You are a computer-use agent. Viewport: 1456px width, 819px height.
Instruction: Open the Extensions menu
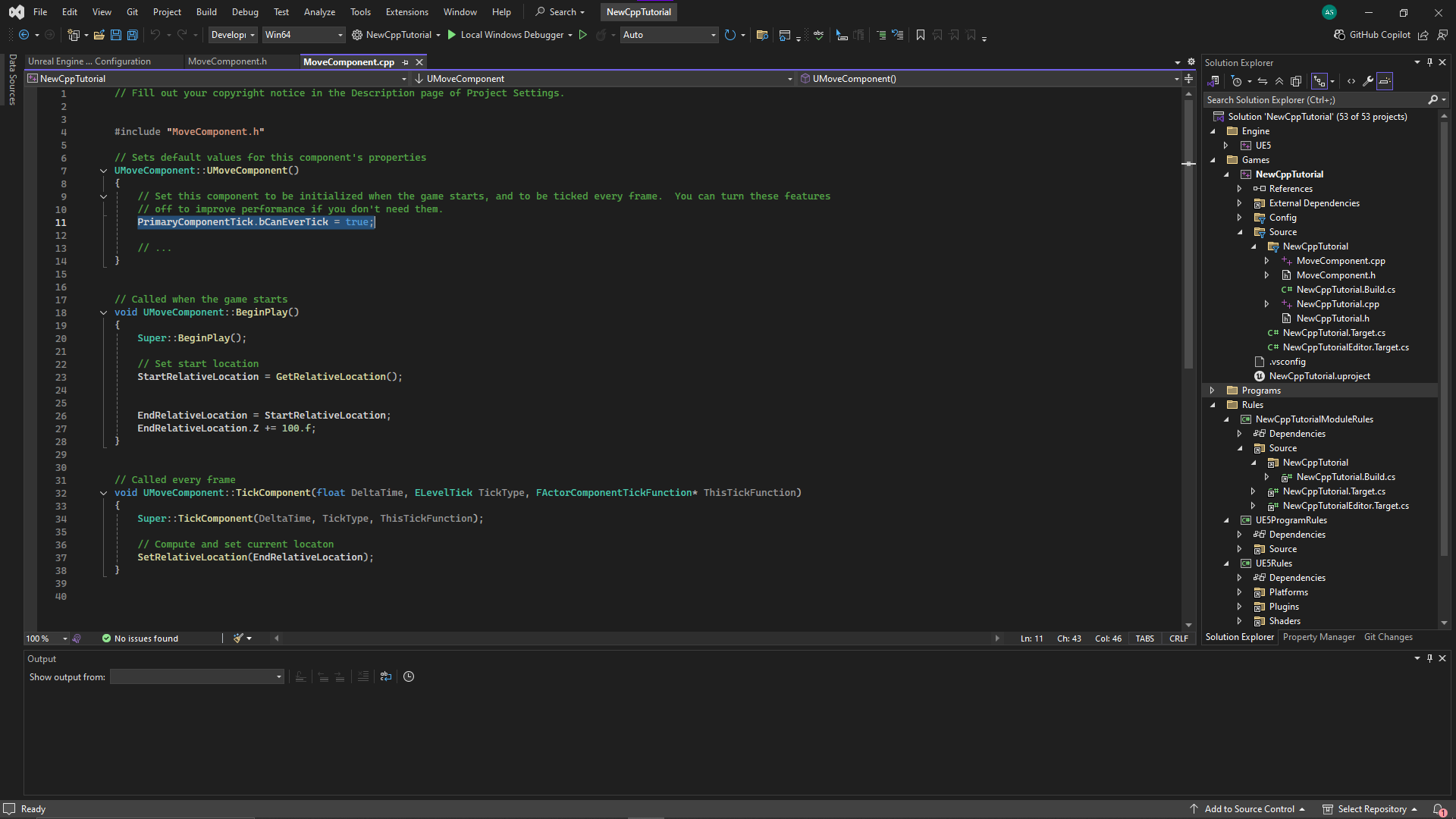[406, 12]
